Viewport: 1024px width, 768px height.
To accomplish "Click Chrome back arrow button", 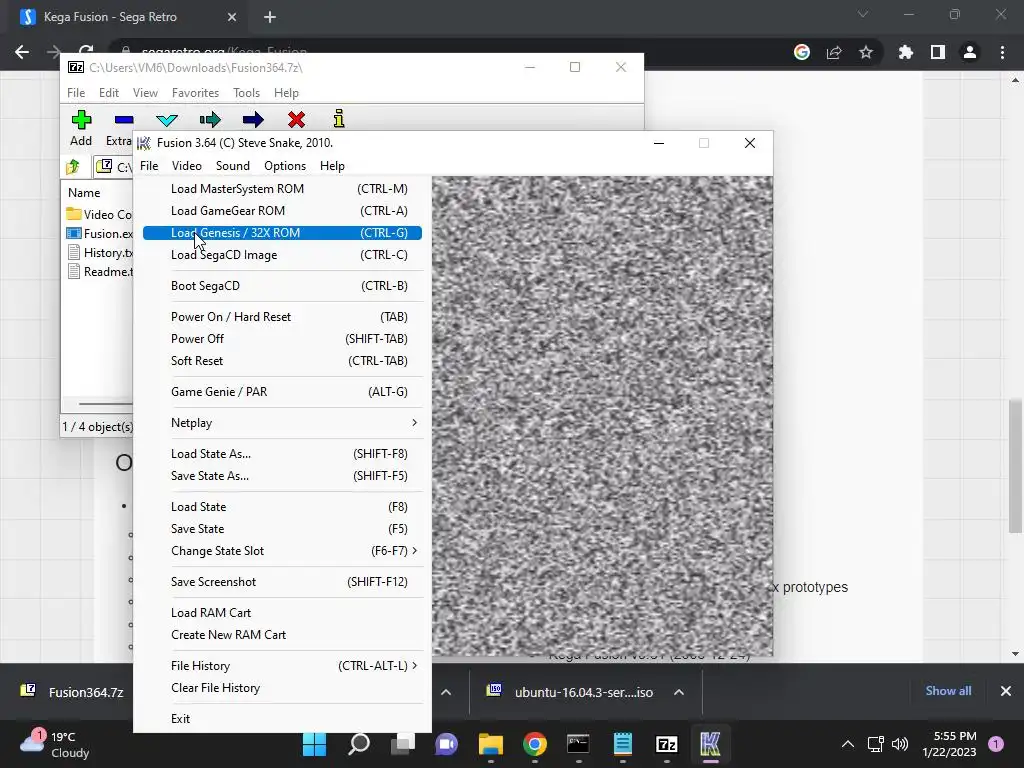I will pos(22,52).
